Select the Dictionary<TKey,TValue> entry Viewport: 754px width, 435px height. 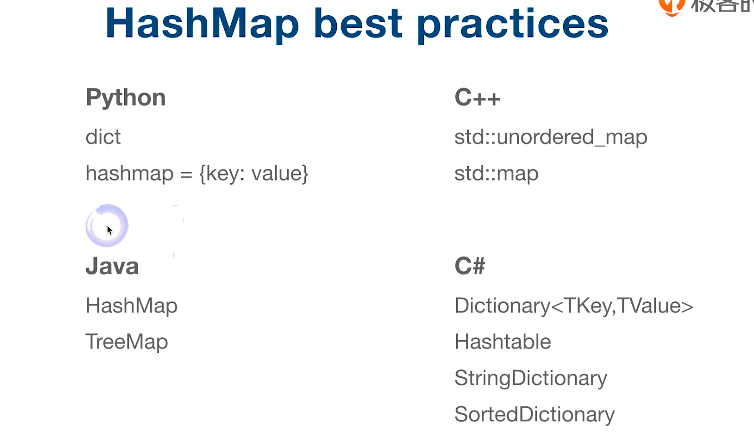[574, 306]
